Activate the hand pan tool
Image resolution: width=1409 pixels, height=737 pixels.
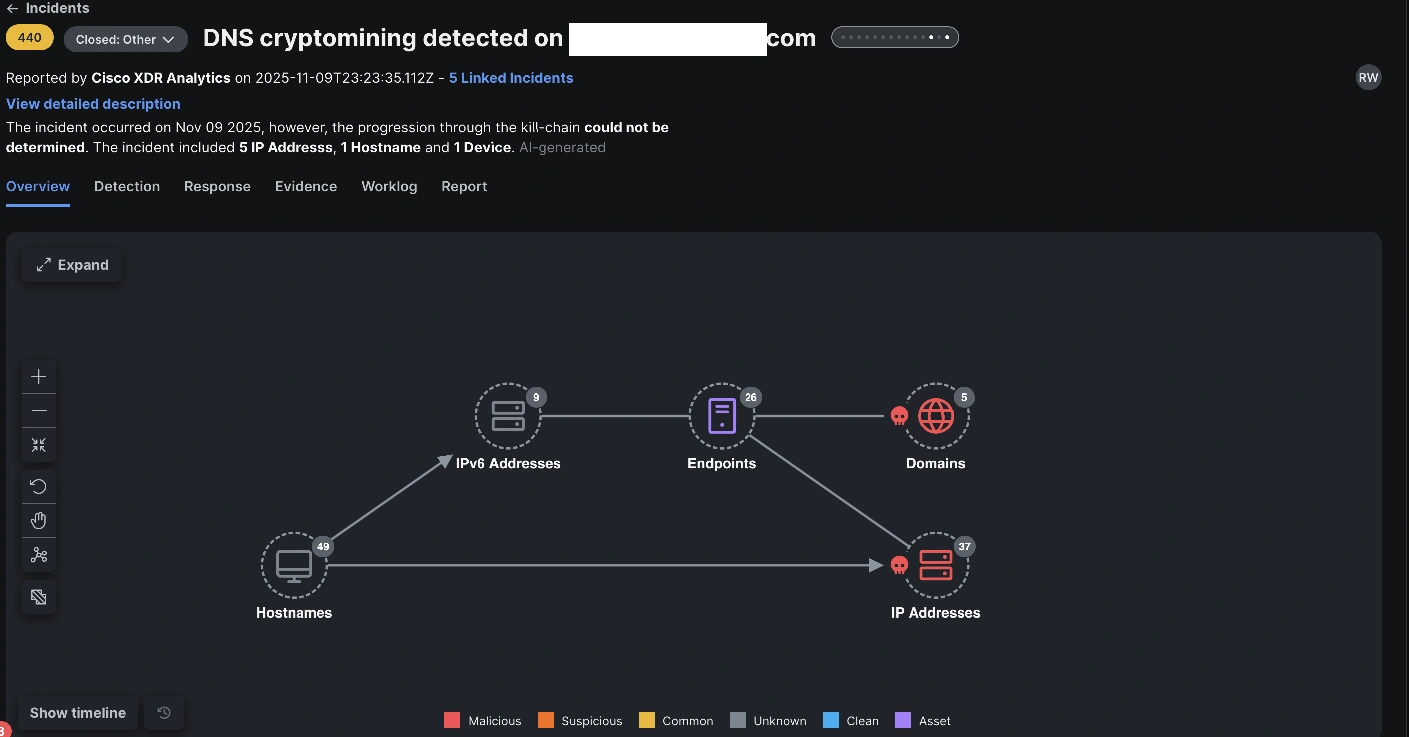tap(39, 520)
